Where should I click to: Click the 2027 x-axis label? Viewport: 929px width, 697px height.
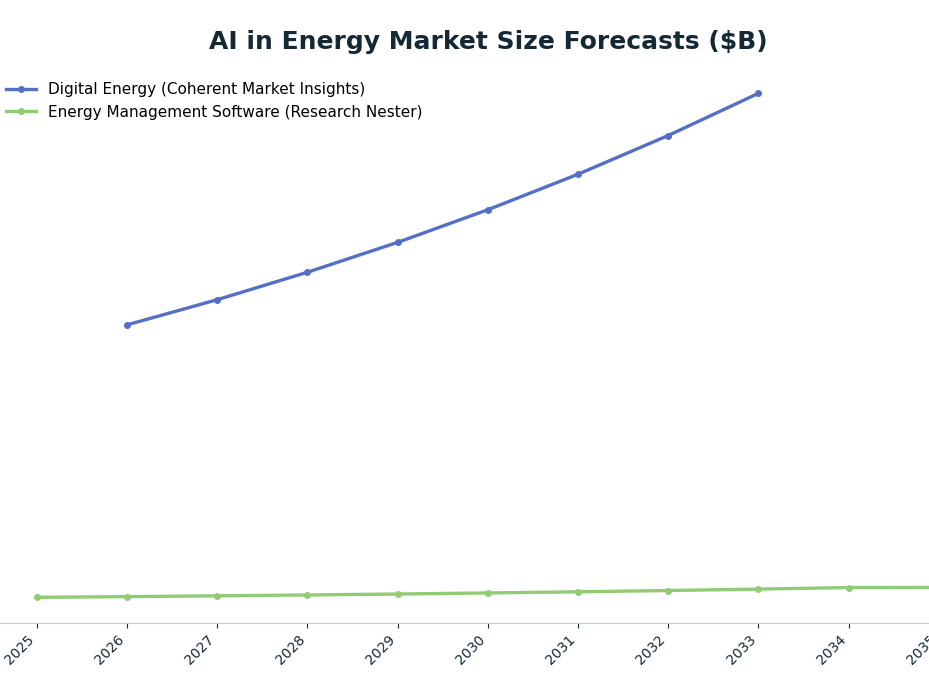(x=200, y=650)
